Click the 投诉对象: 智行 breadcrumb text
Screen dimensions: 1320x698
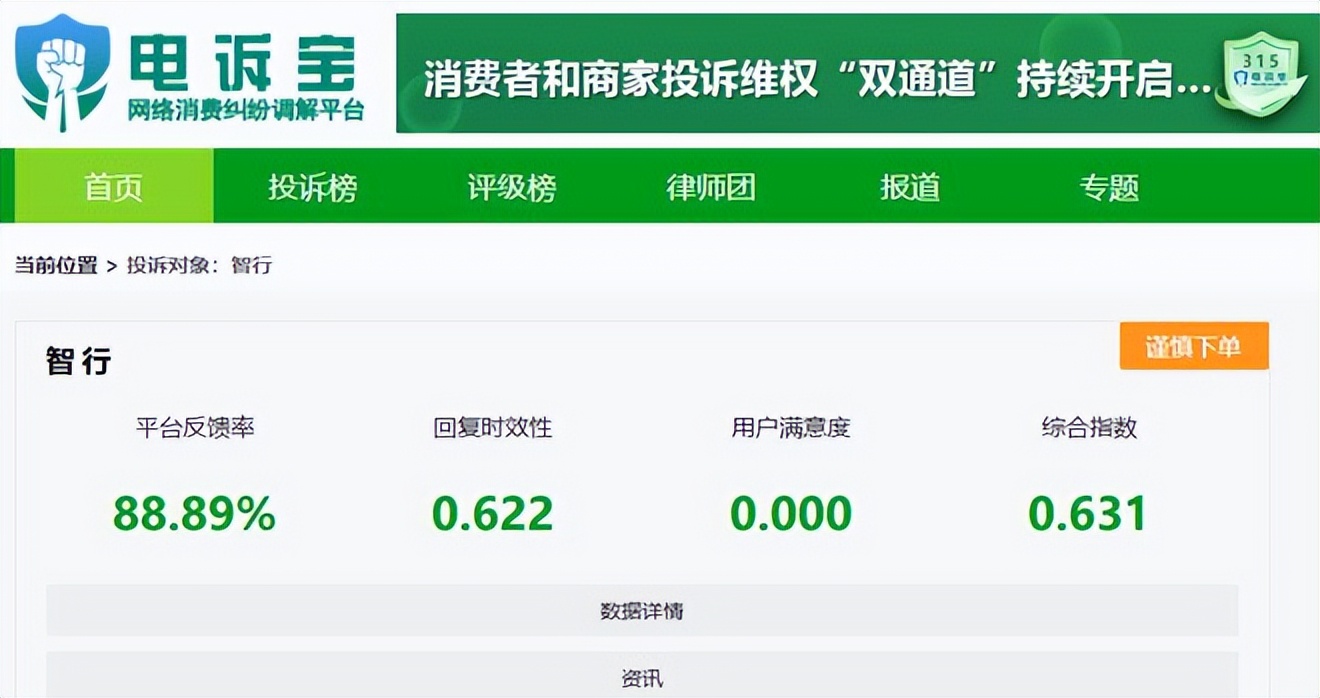coord(199,265)
